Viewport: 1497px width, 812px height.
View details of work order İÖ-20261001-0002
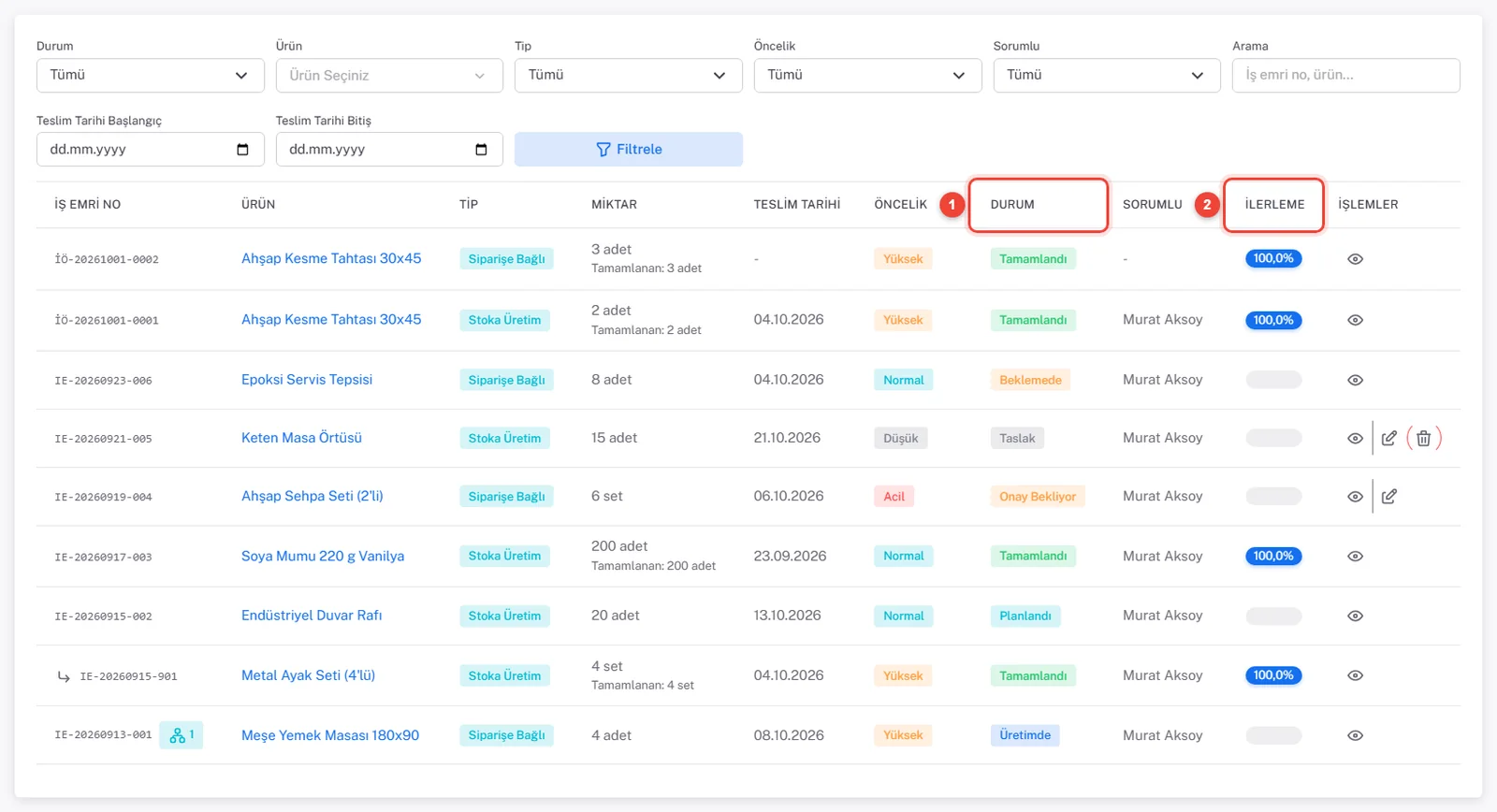point(1355,259)
